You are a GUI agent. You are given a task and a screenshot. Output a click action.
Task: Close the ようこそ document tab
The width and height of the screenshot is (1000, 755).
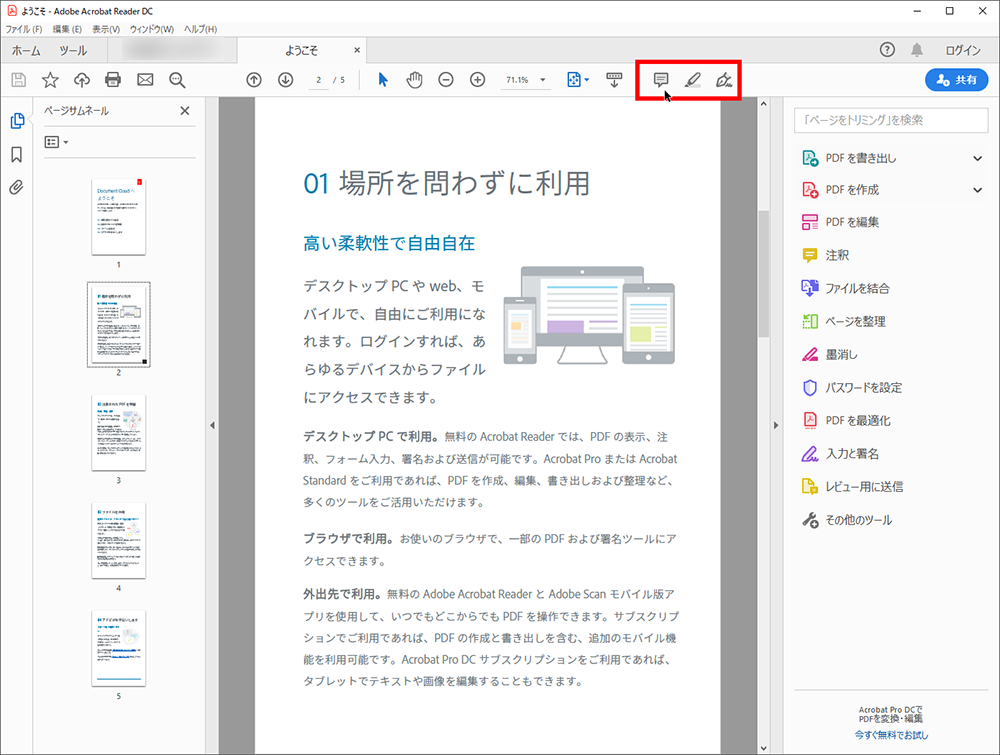pos(357,50)
